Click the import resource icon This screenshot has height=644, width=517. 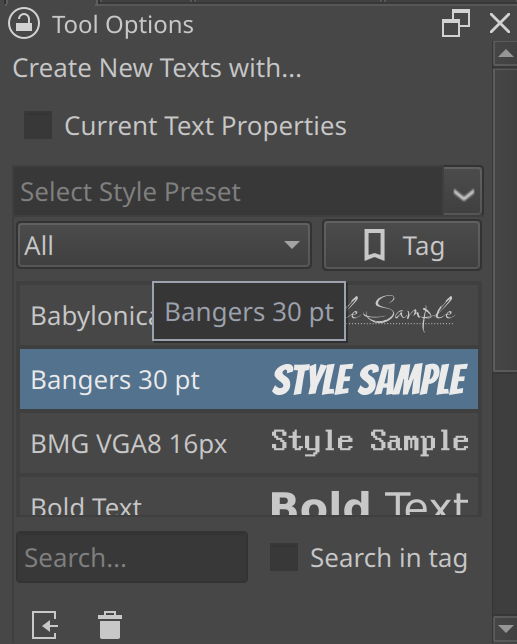tap(45, 625)
